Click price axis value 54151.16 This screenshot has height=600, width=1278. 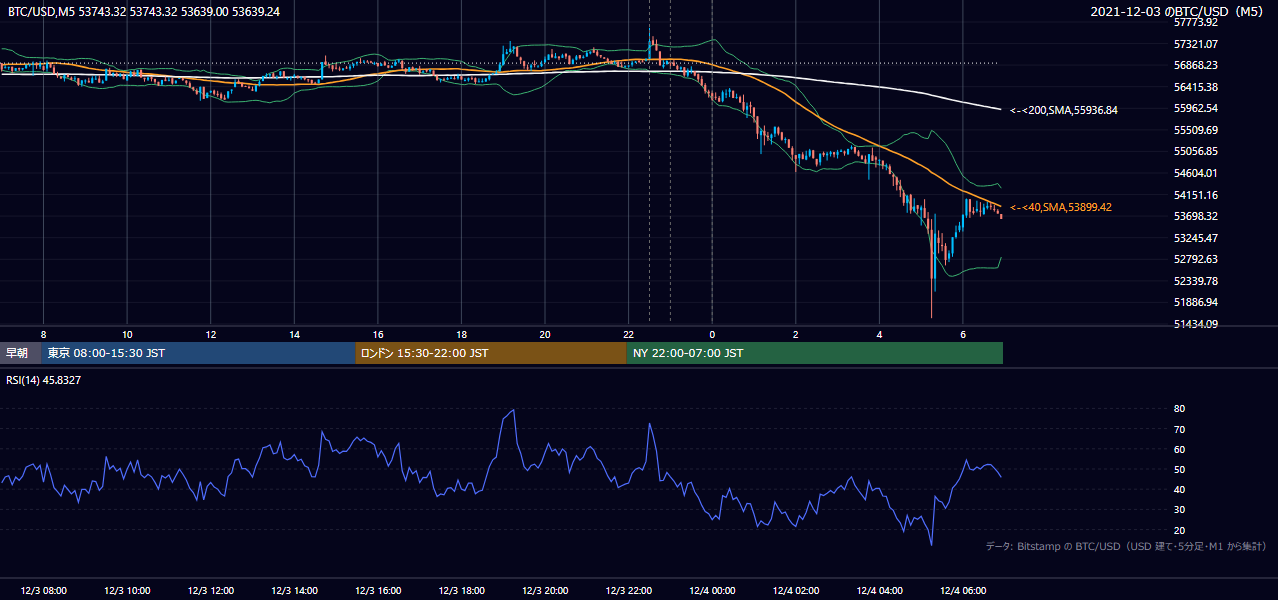(1195, 195)
